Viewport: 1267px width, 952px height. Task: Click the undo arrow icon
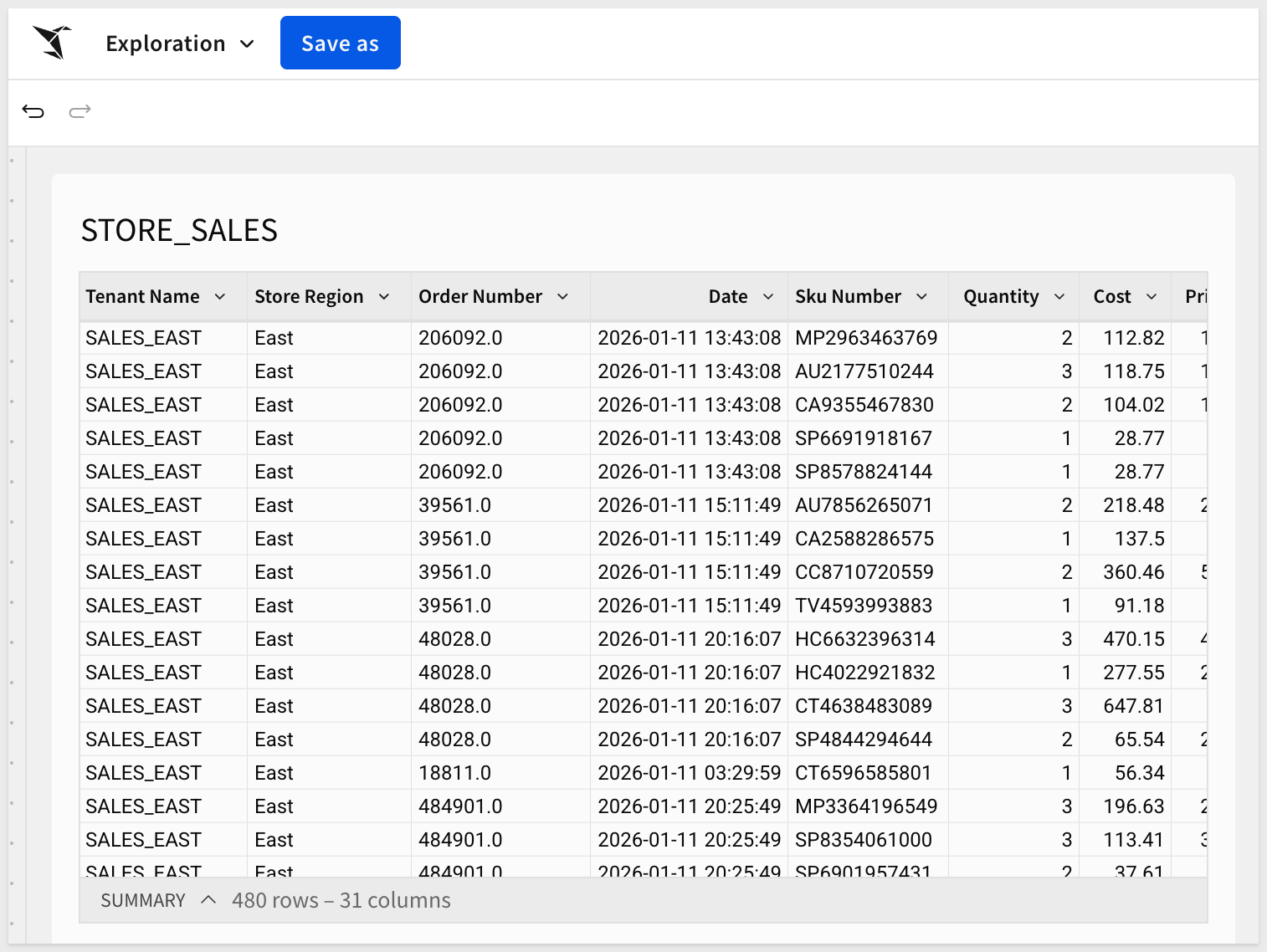click(x=33, y=111)
